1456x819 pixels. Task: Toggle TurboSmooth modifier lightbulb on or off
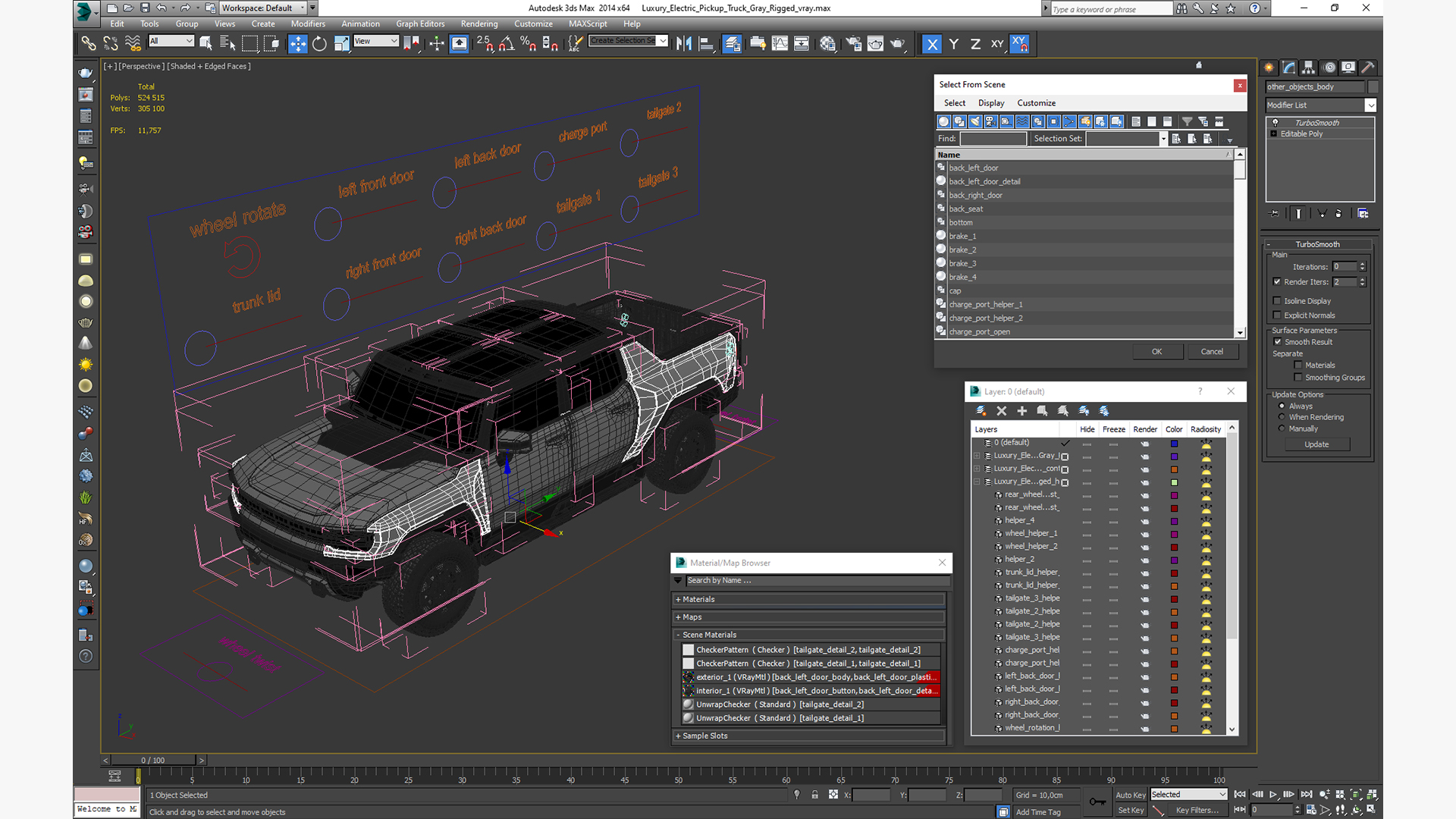tap(1276, 123)
